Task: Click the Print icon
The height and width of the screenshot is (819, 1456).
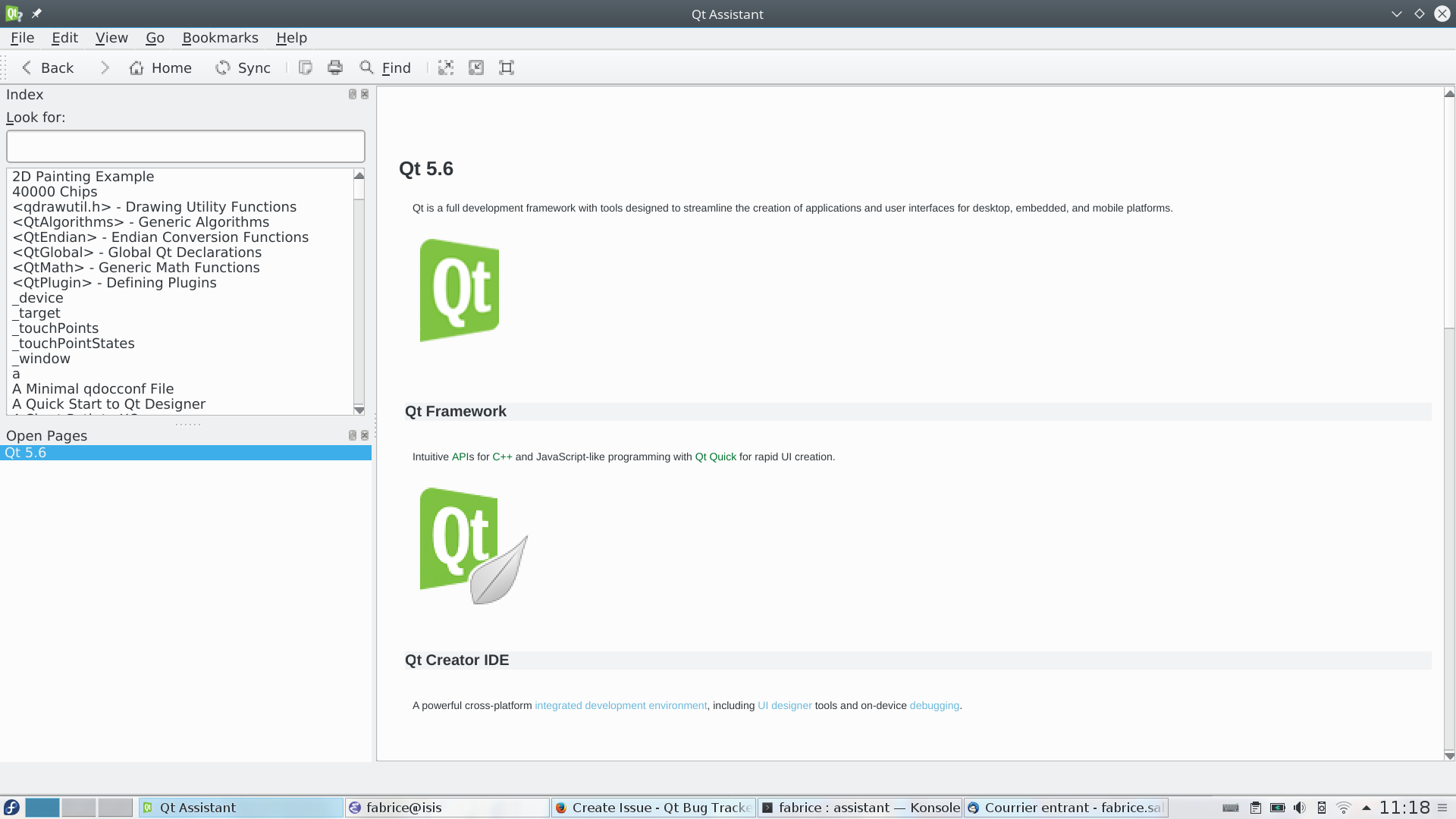Action: 335,68
